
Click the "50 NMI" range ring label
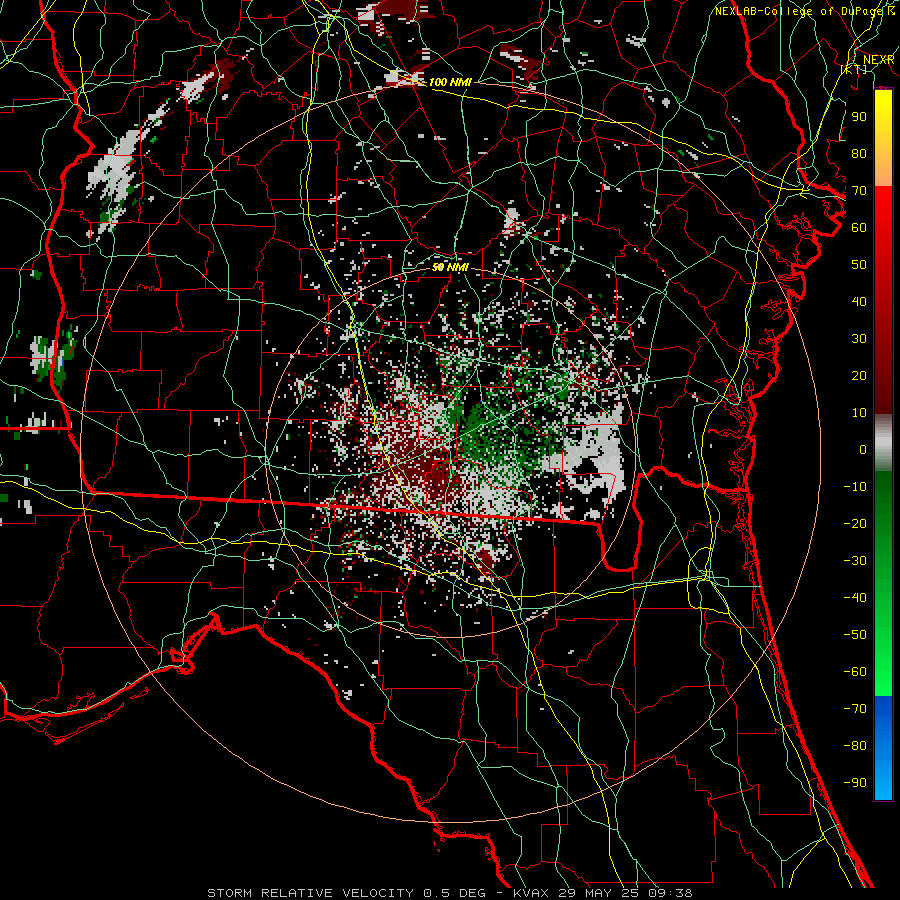[x=450, y=267]
